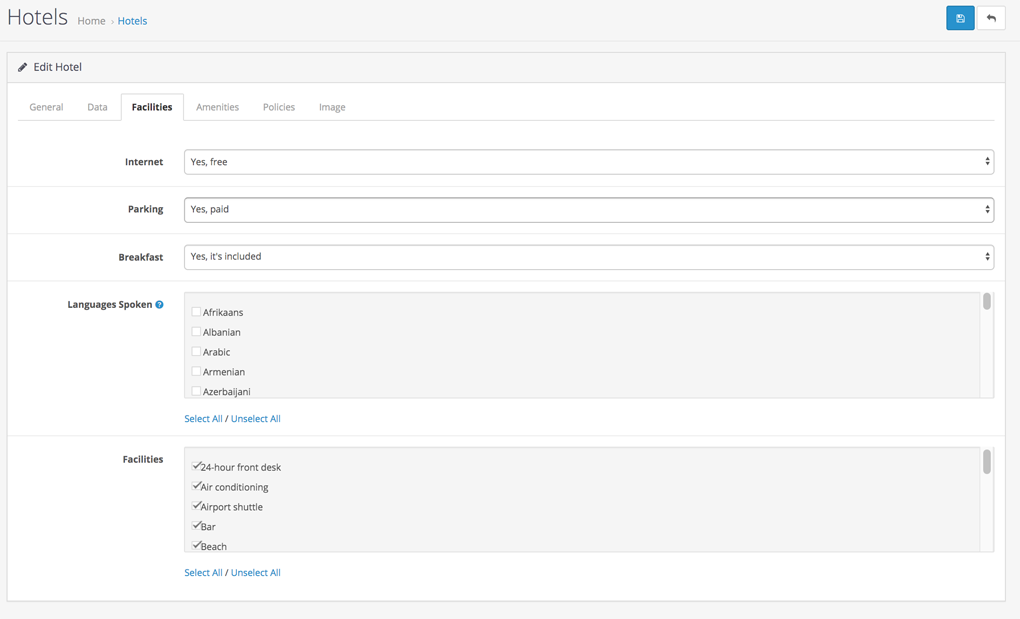Uncheck the 24-hour front desk checkbox
The height and width of the screenshot is (619, 1020).
196,466
